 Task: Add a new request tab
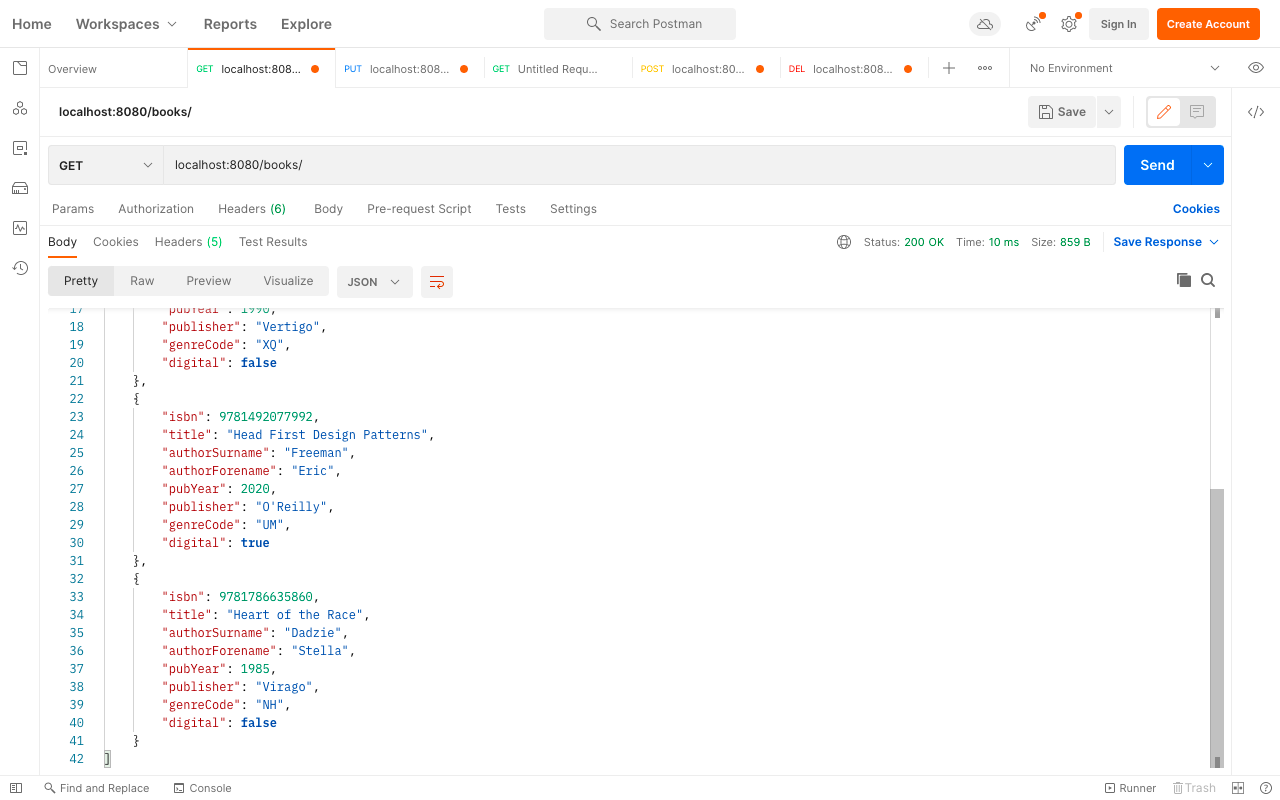tap(949, 68)
